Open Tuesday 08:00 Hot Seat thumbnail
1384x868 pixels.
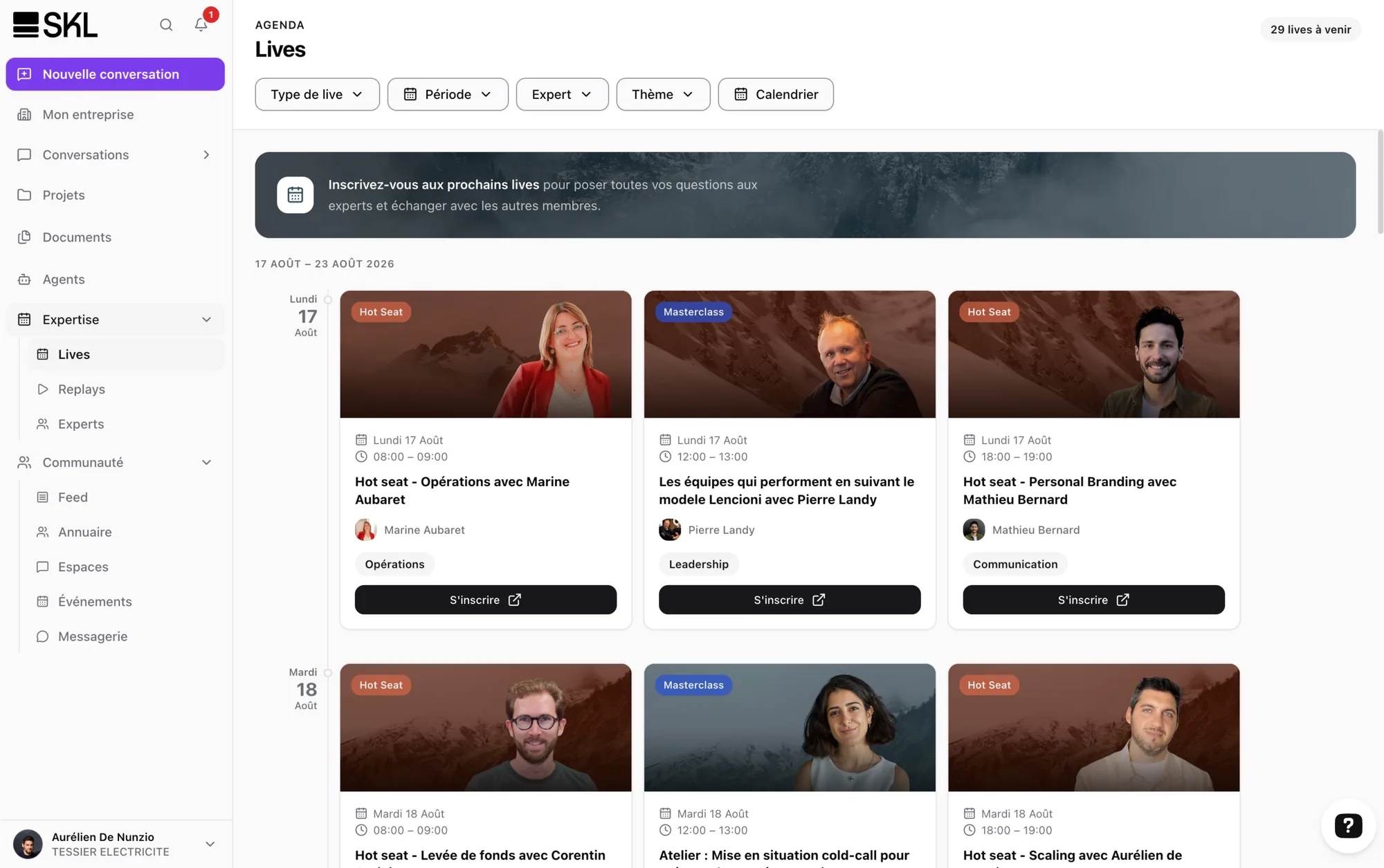[486, 728]
